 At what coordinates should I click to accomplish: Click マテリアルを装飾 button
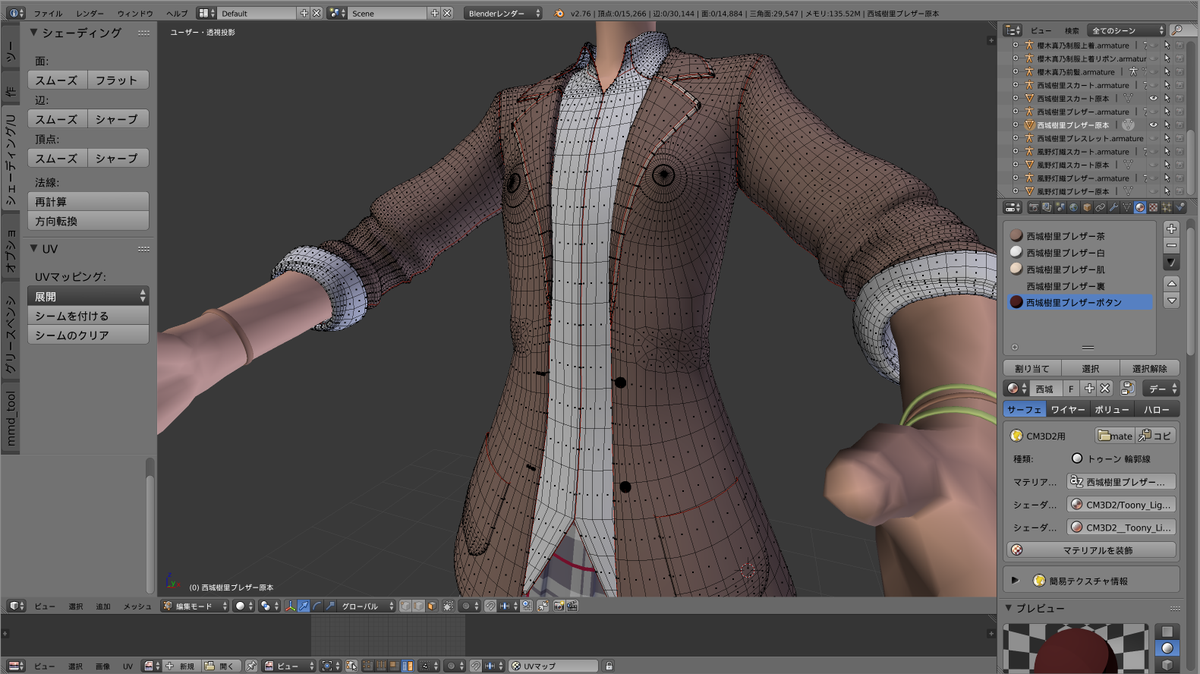1092,550
